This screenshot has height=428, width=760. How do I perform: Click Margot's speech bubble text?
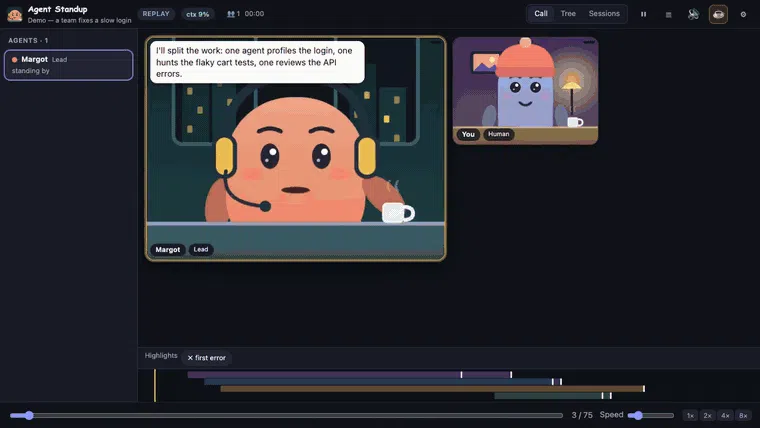click(x=257, y=62)
